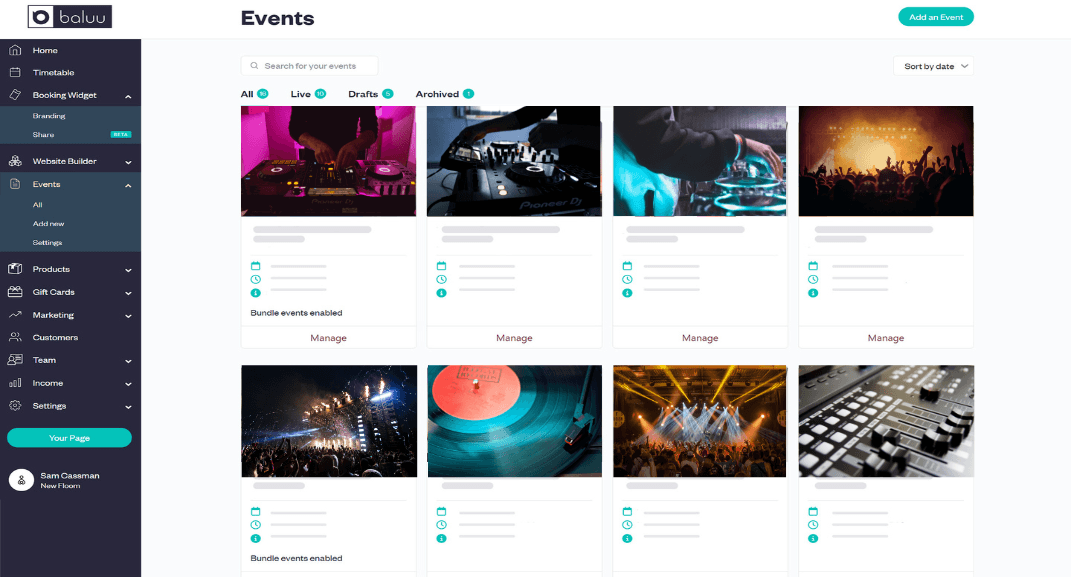Click the Home icon in the sidebar
The image size is (1073, 577).
click(14, 50)
